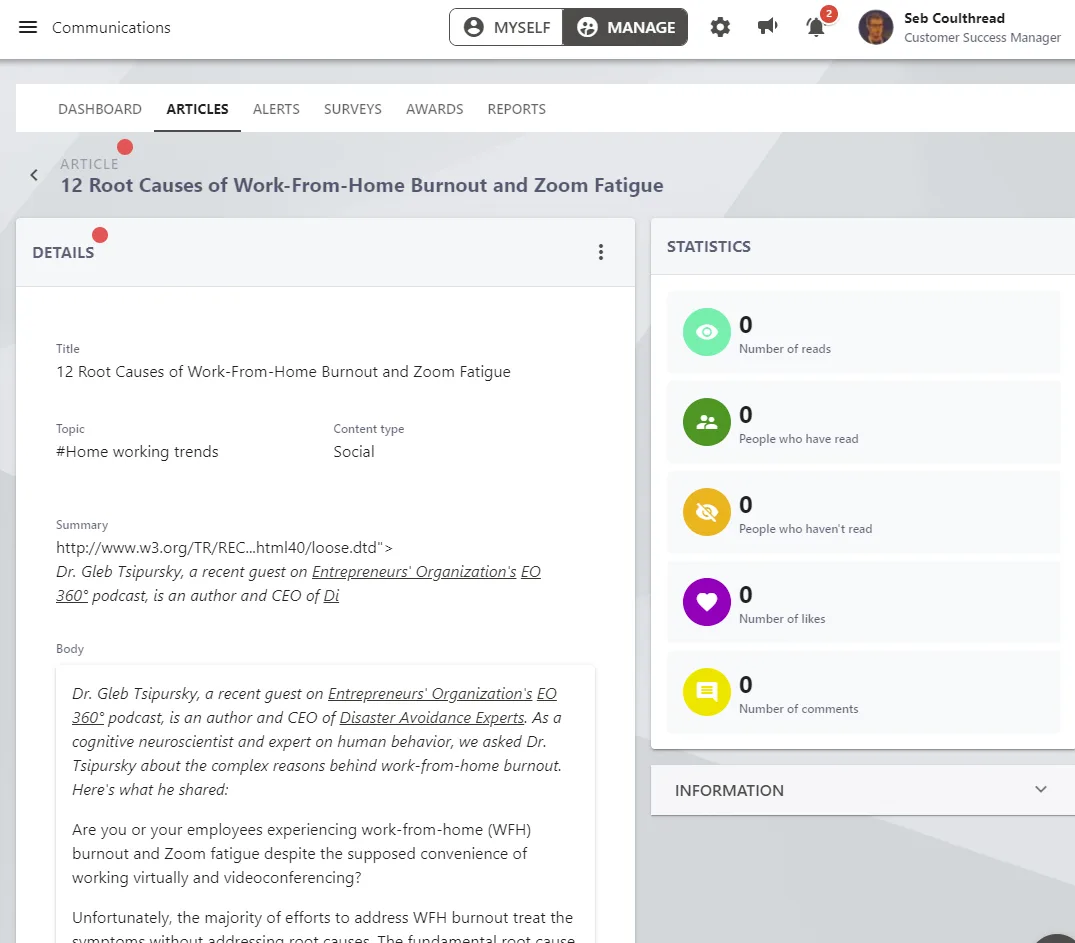This screenshot has height=943, width=1075.
Task: Click the green eye Number of reads icon
Action: click(706, 332)
